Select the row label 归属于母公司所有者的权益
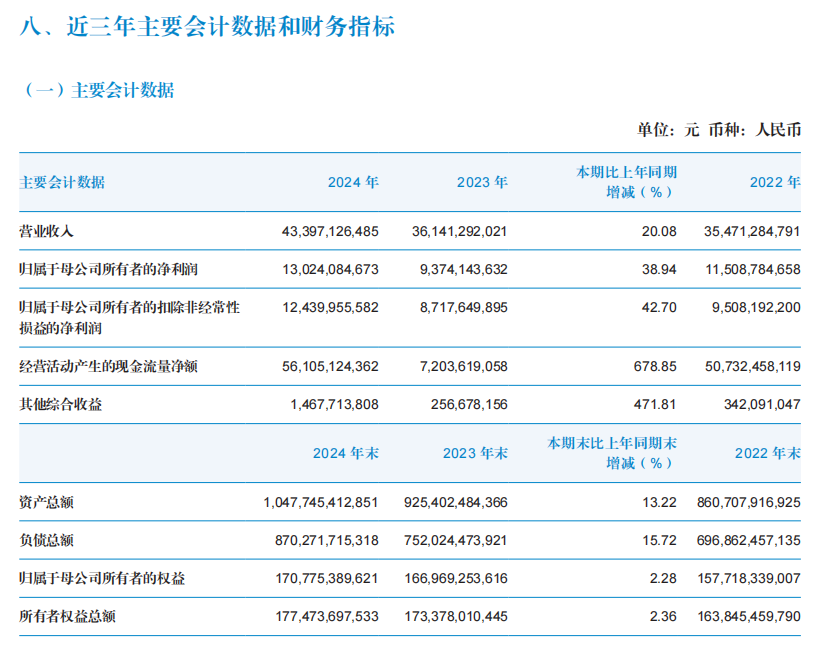 (102, 578)
